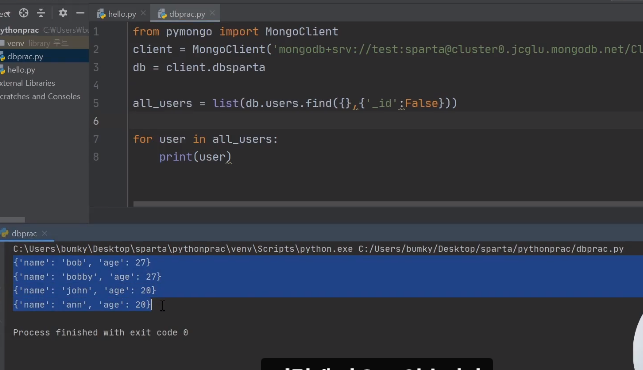Click the editor horizontal scrollbar

(388, 204)
